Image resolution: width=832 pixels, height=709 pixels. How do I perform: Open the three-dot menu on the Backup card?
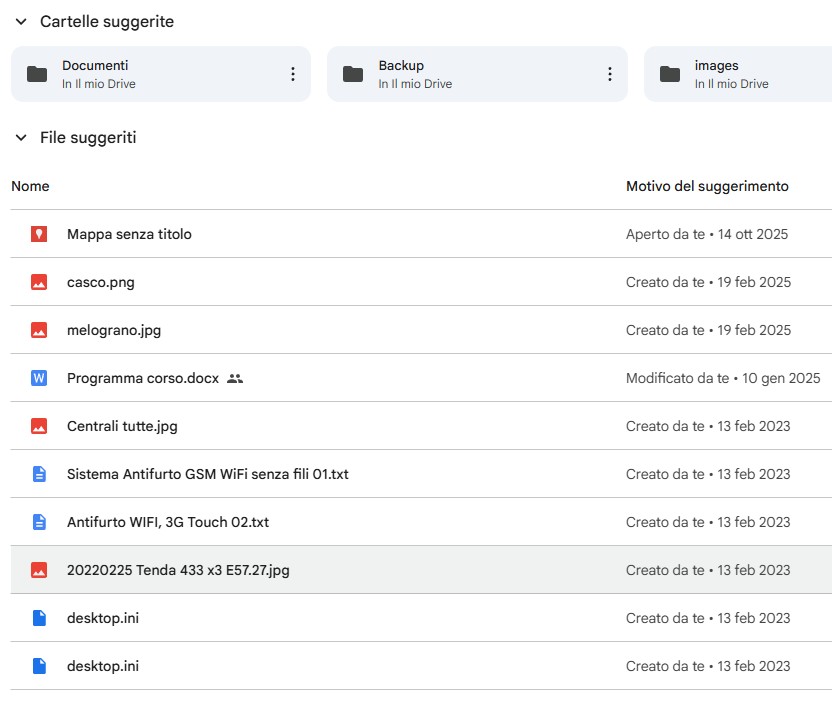coord(609,72)
